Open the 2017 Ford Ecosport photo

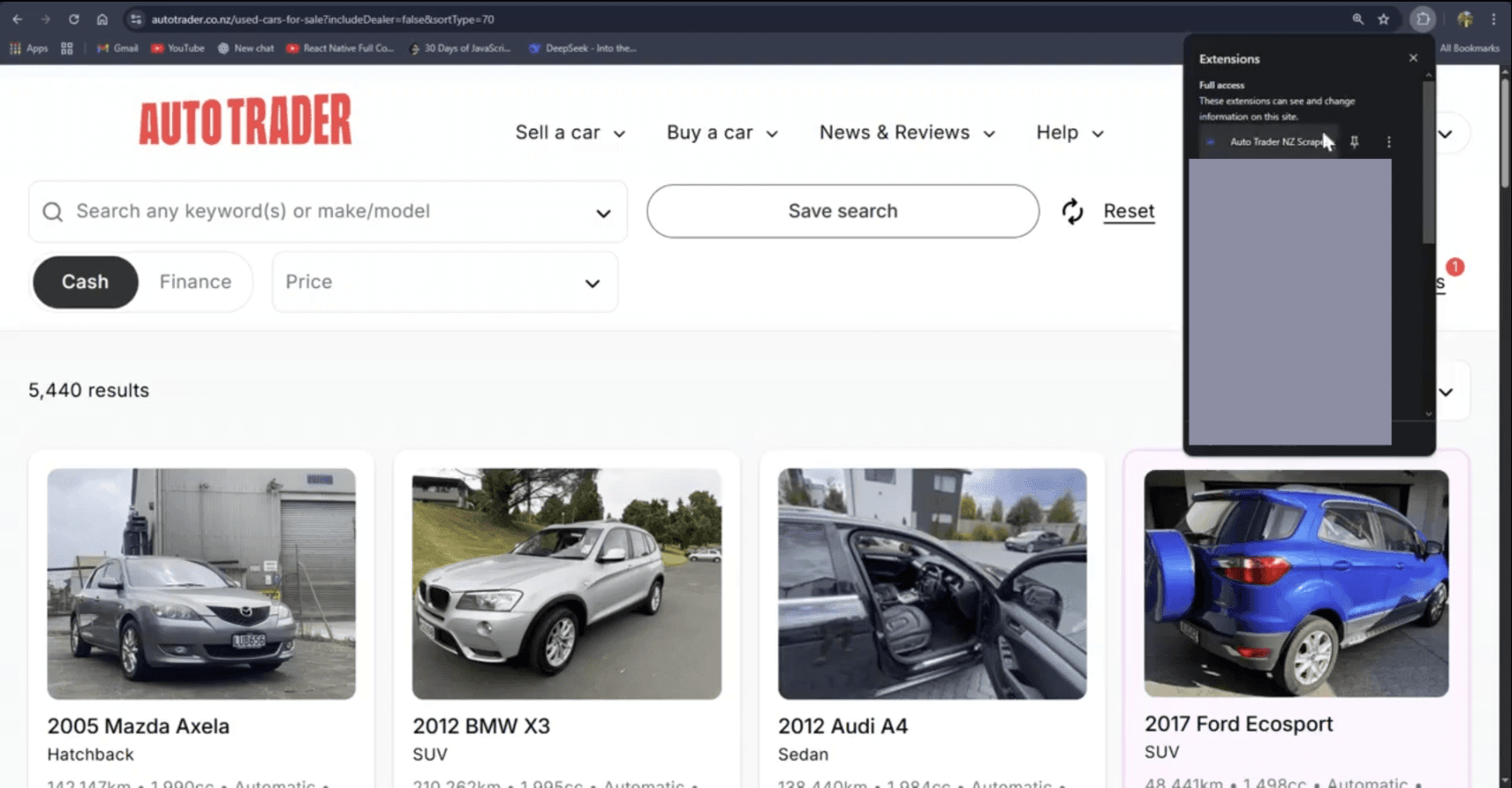(x=1296, y=583)
